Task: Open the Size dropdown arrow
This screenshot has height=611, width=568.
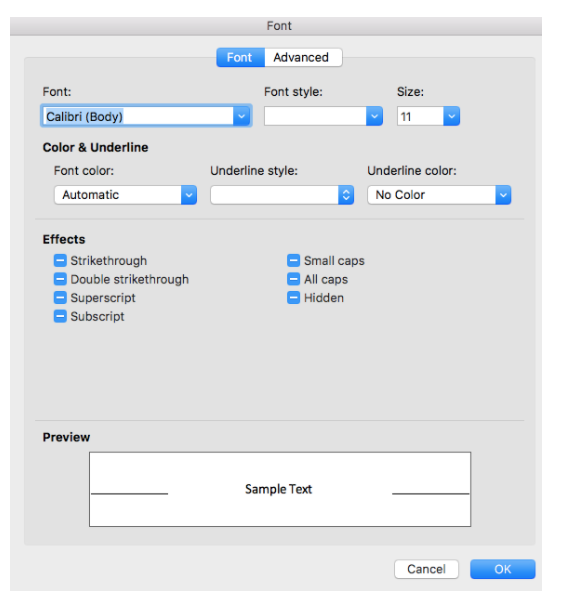Action: [x=452, y=116]
